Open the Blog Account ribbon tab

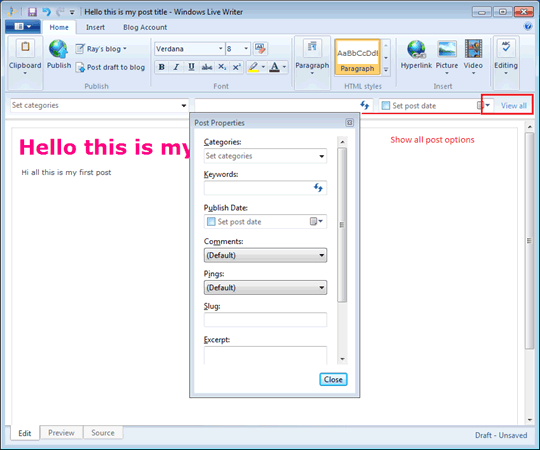pos(145,27)
